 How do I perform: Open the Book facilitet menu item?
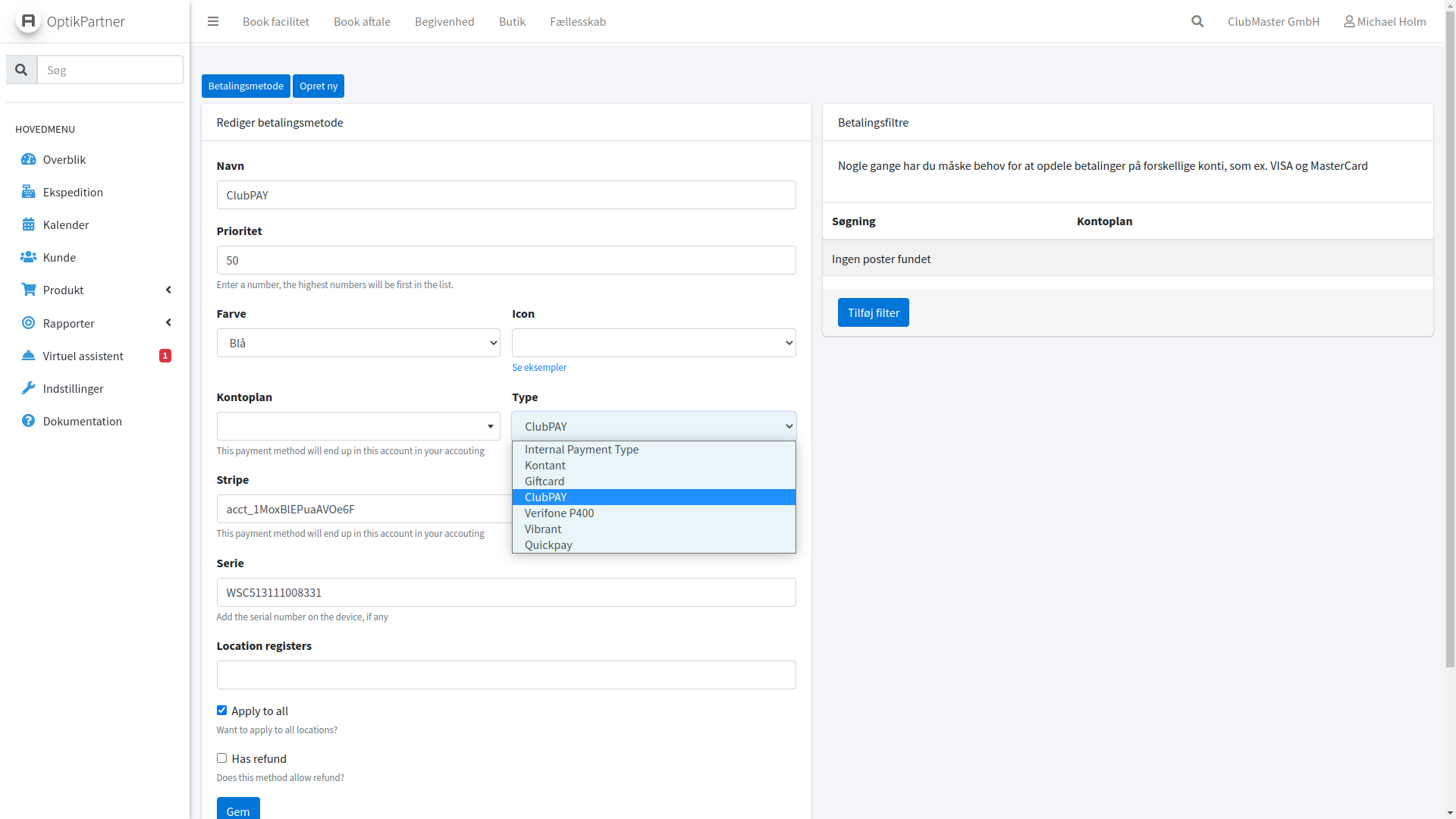(x=275, y=21)
